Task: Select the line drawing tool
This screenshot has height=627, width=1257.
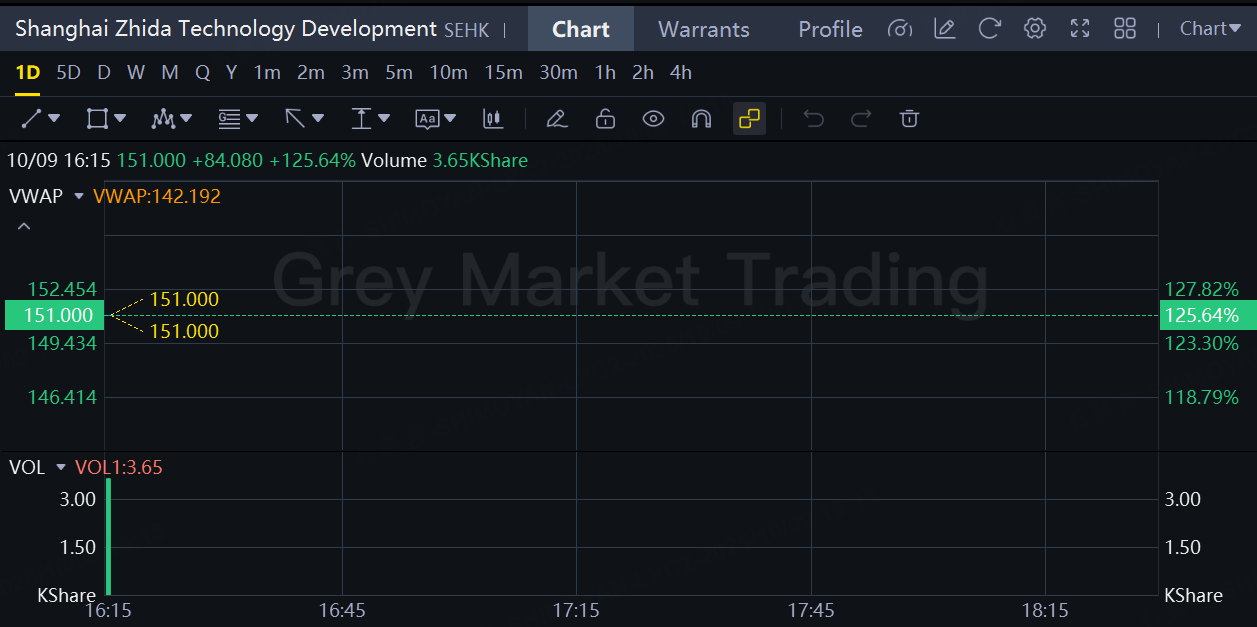Action: (32, 119)
